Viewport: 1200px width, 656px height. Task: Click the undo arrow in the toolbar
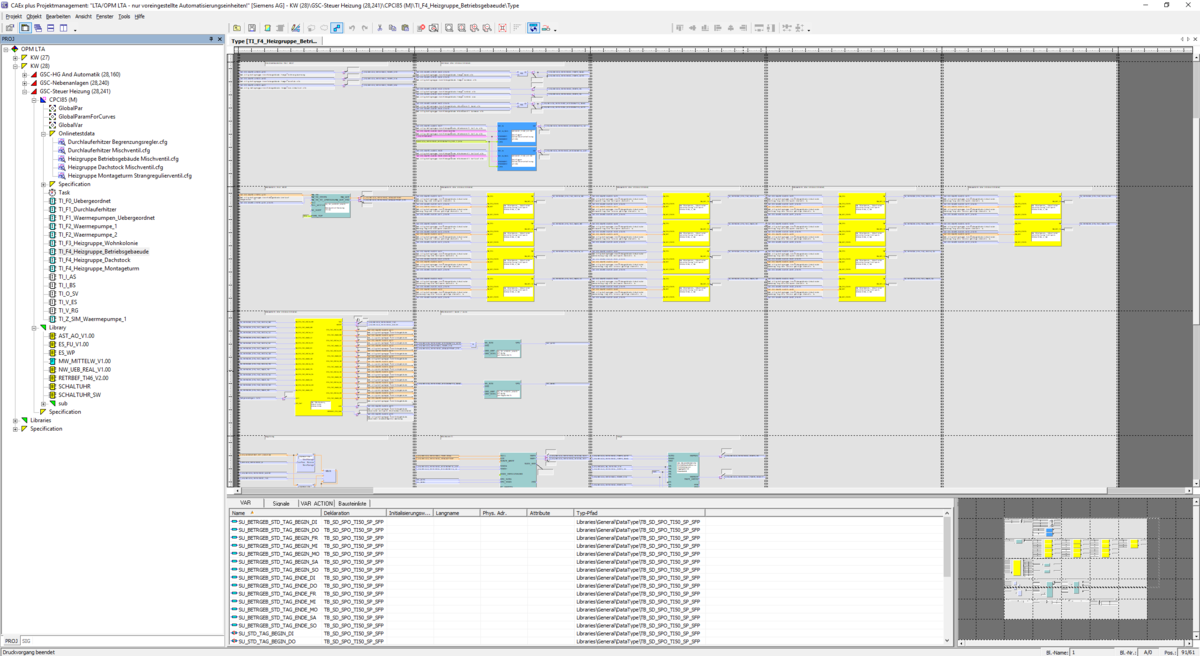351,28
